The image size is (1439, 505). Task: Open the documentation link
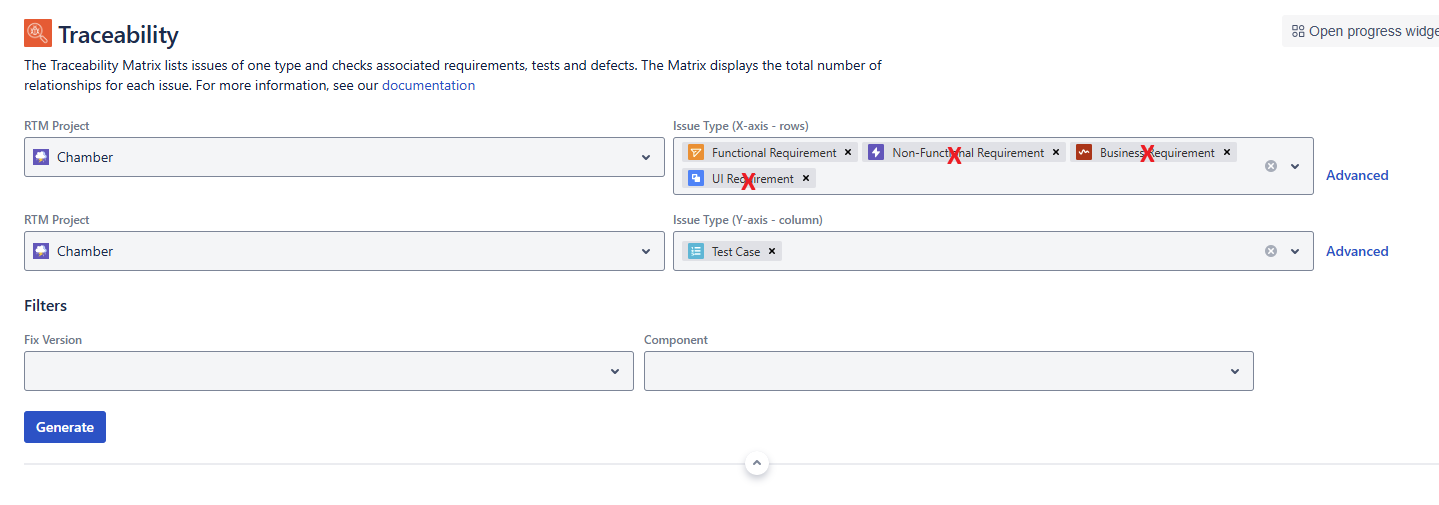click(428, 86)
